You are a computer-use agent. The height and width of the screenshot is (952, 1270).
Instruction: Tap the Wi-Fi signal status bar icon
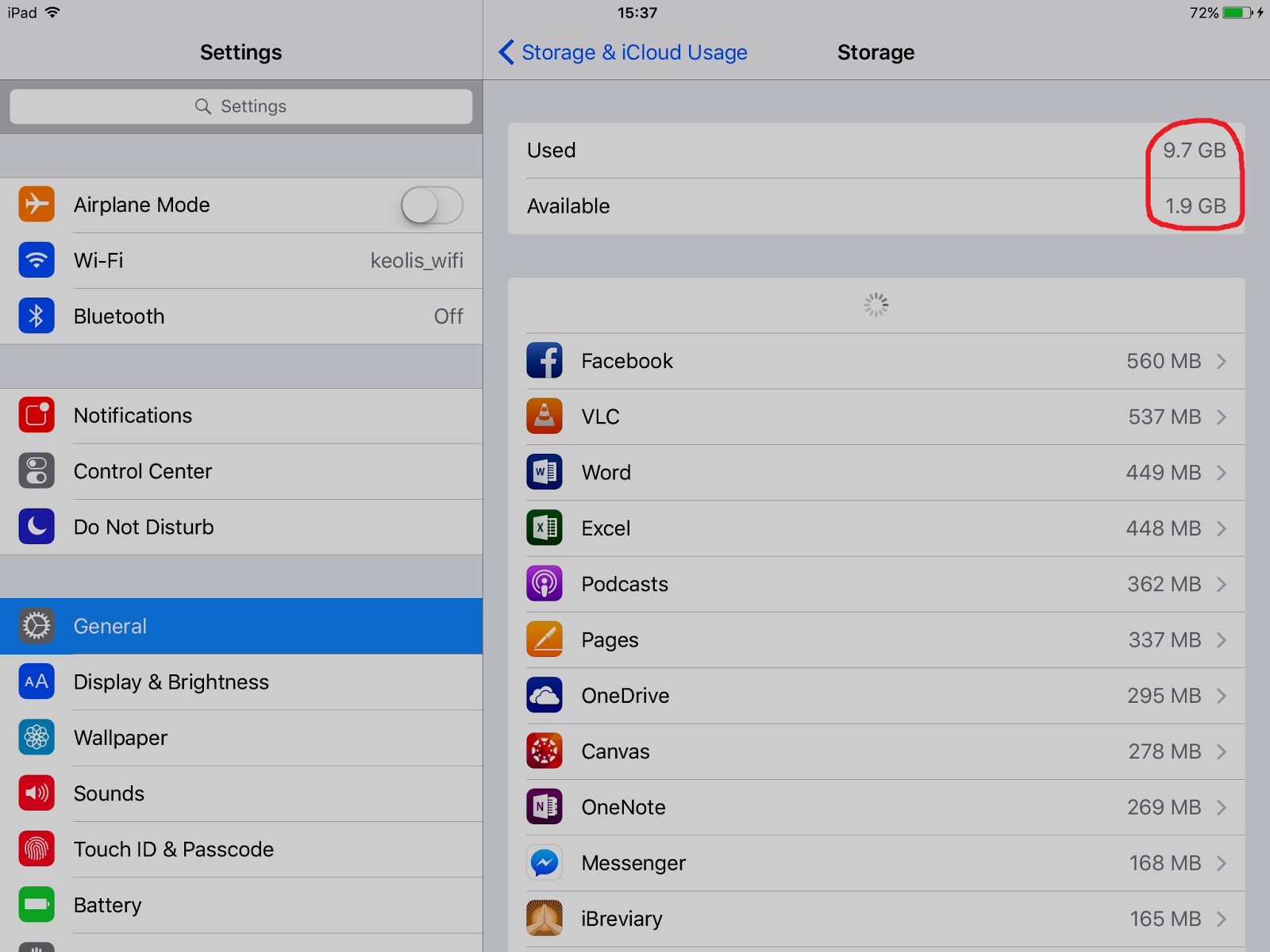pos(53,12)
